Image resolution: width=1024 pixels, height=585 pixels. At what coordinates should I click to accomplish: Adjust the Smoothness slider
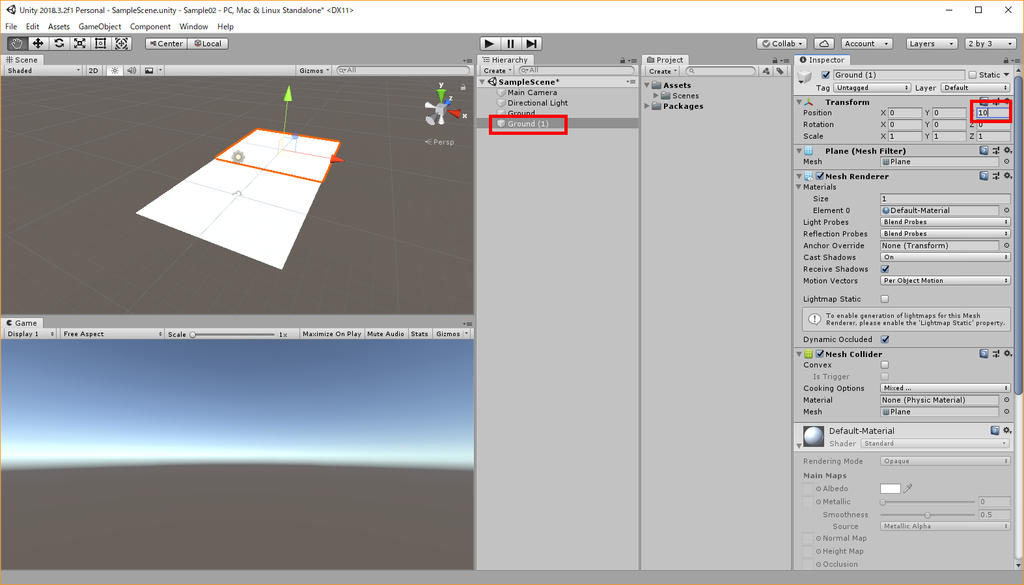coord(927,514)
